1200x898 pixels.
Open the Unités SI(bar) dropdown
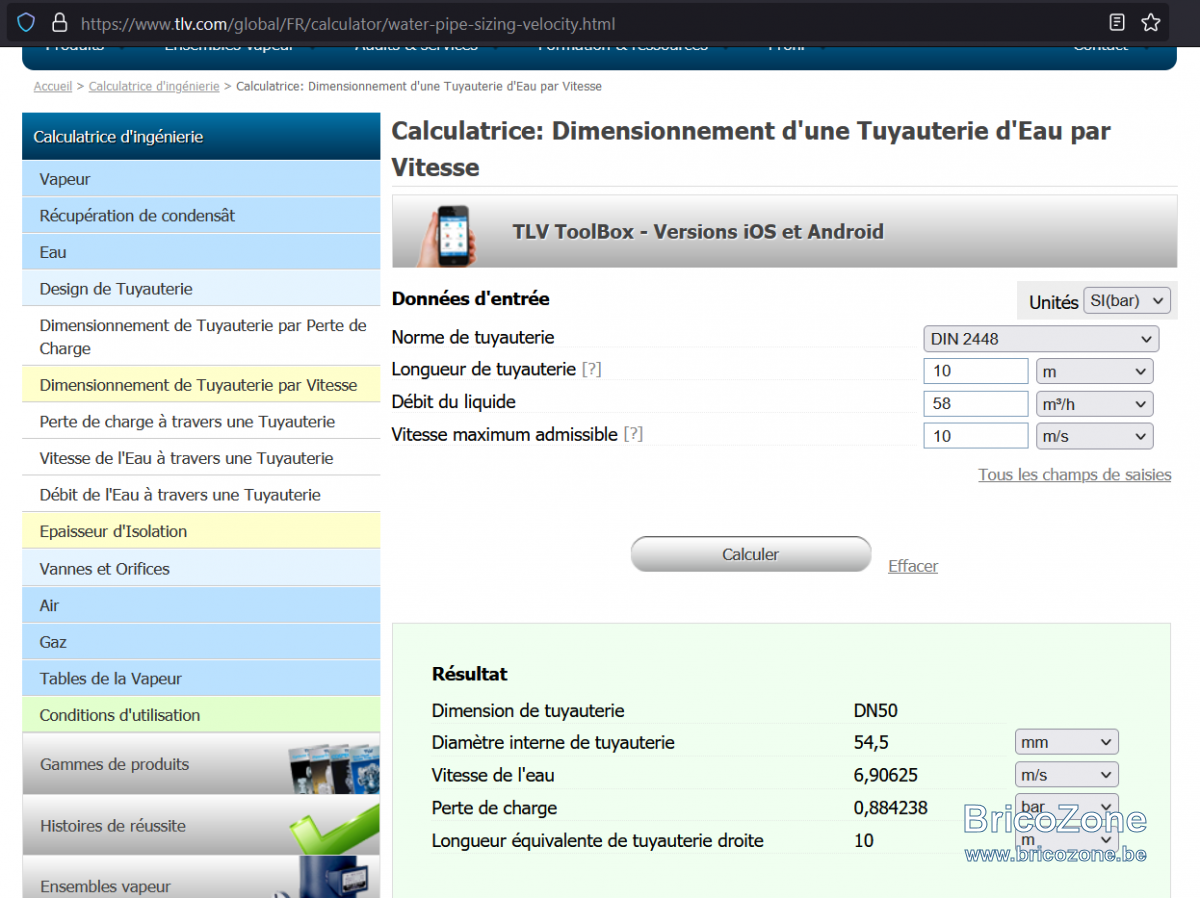click(1127, 301)
